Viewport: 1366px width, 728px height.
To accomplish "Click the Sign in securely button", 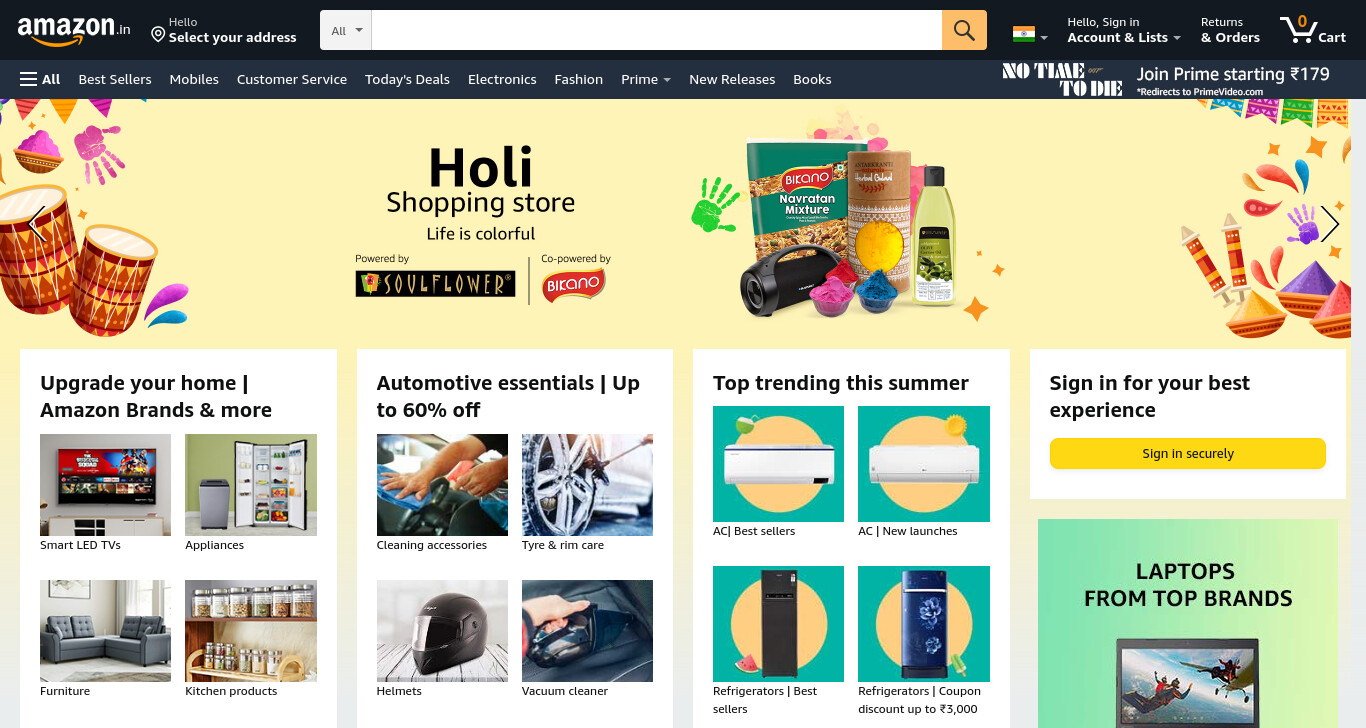I will [x=1187, y=453].
